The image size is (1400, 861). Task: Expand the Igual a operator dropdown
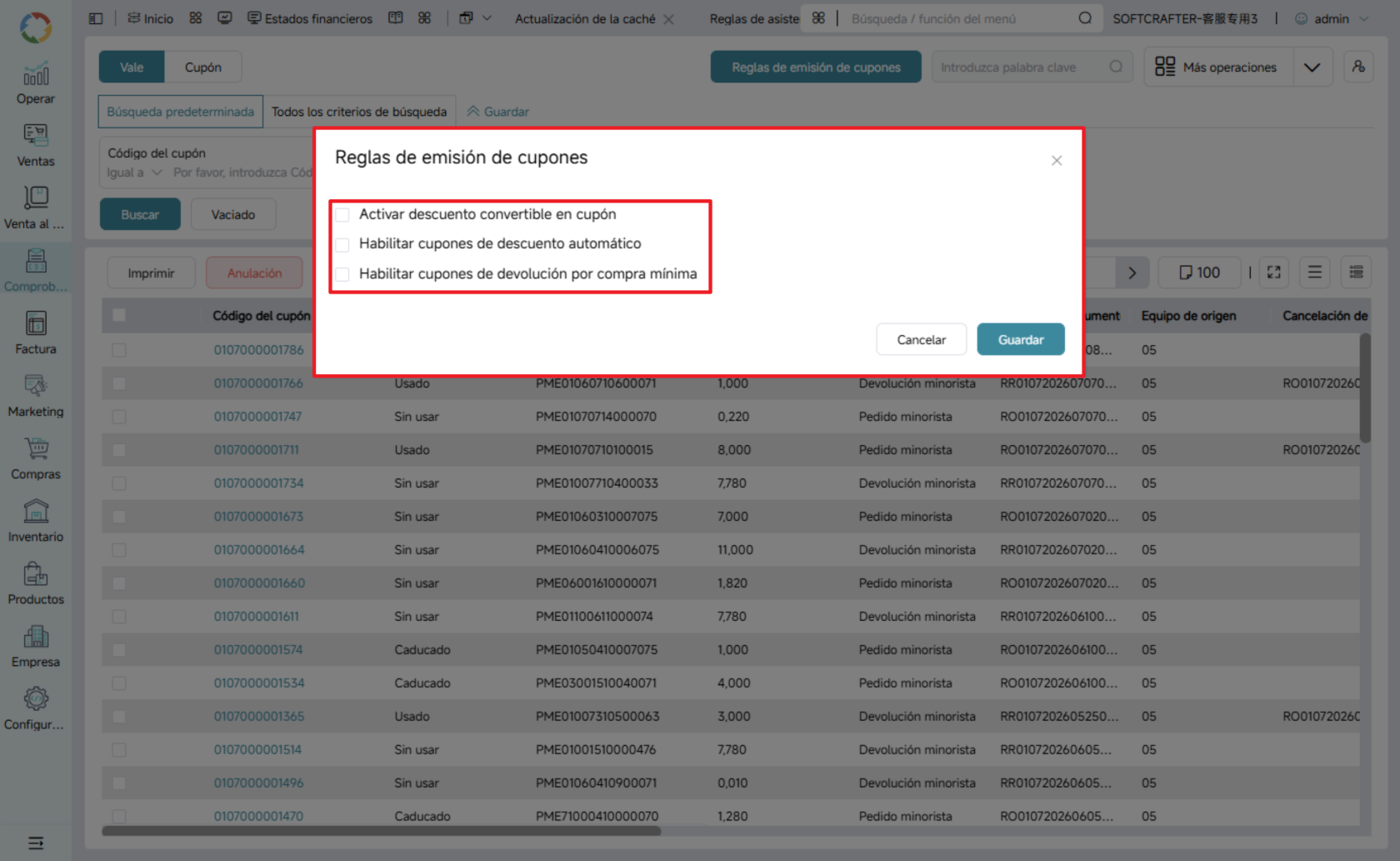coord(134,173)
